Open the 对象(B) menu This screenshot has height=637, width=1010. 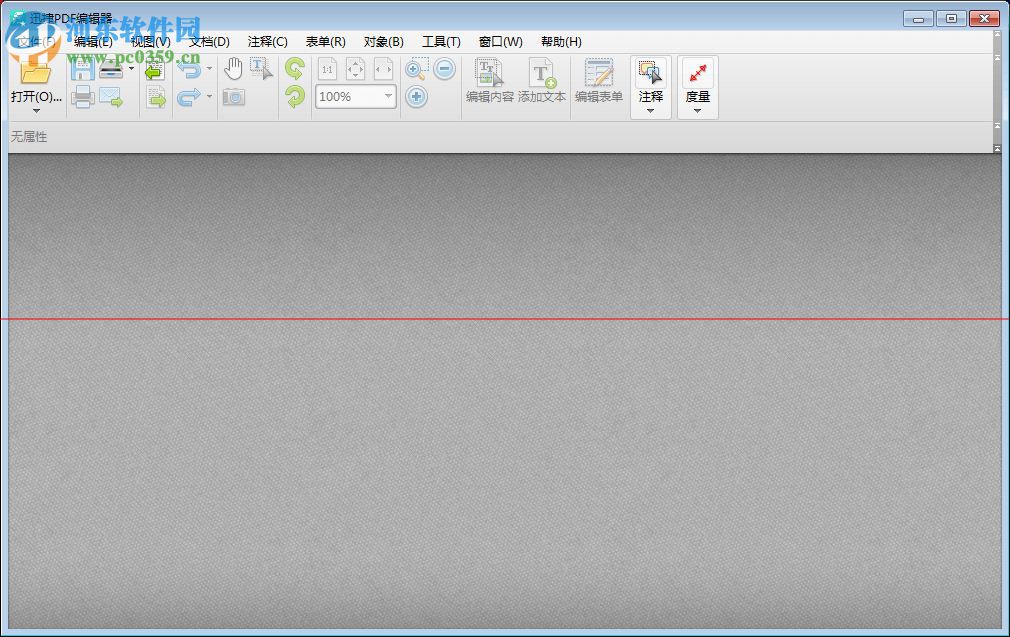(383, 42)
